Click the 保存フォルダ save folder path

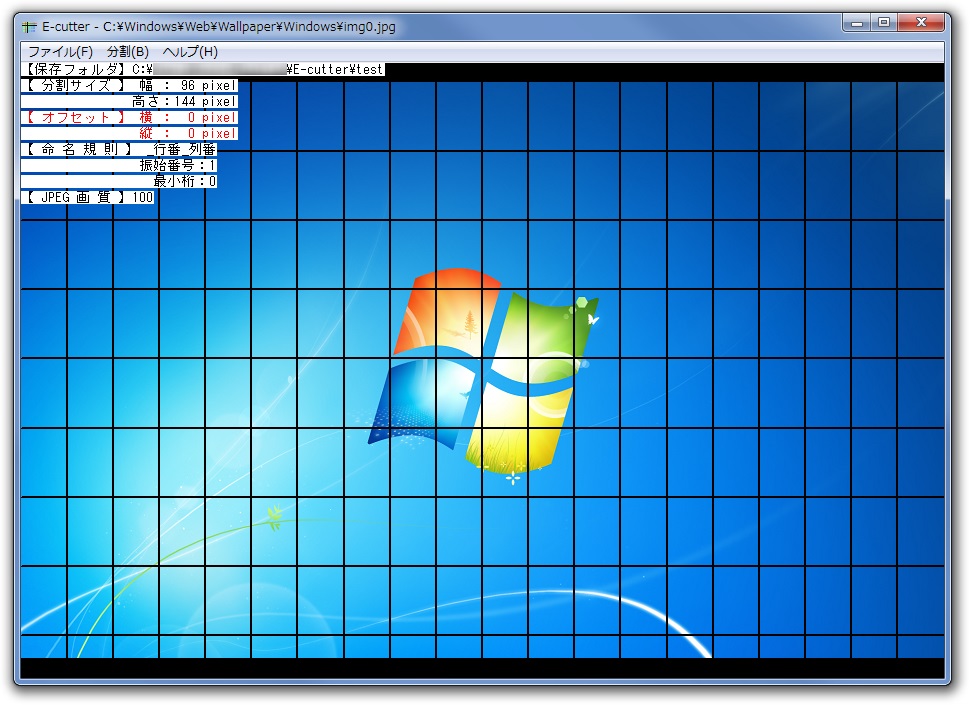200,69
